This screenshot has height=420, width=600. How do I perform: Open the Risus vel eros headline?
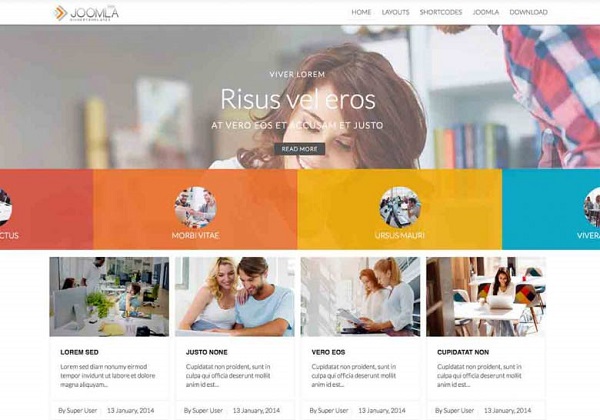coord(298,99)
